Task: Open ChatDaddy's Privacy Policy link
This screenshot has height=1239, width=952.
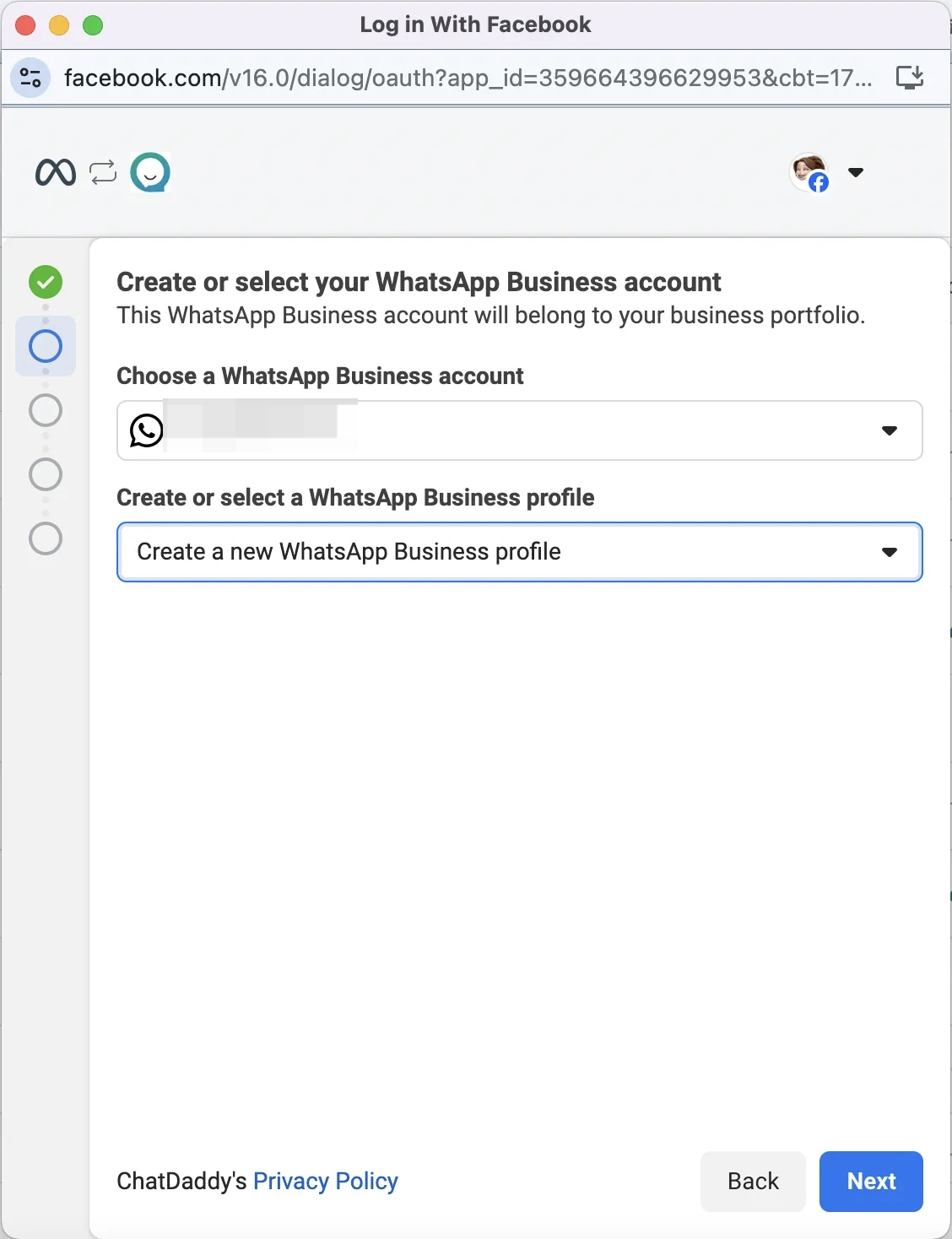Action: click(325, 1181)
